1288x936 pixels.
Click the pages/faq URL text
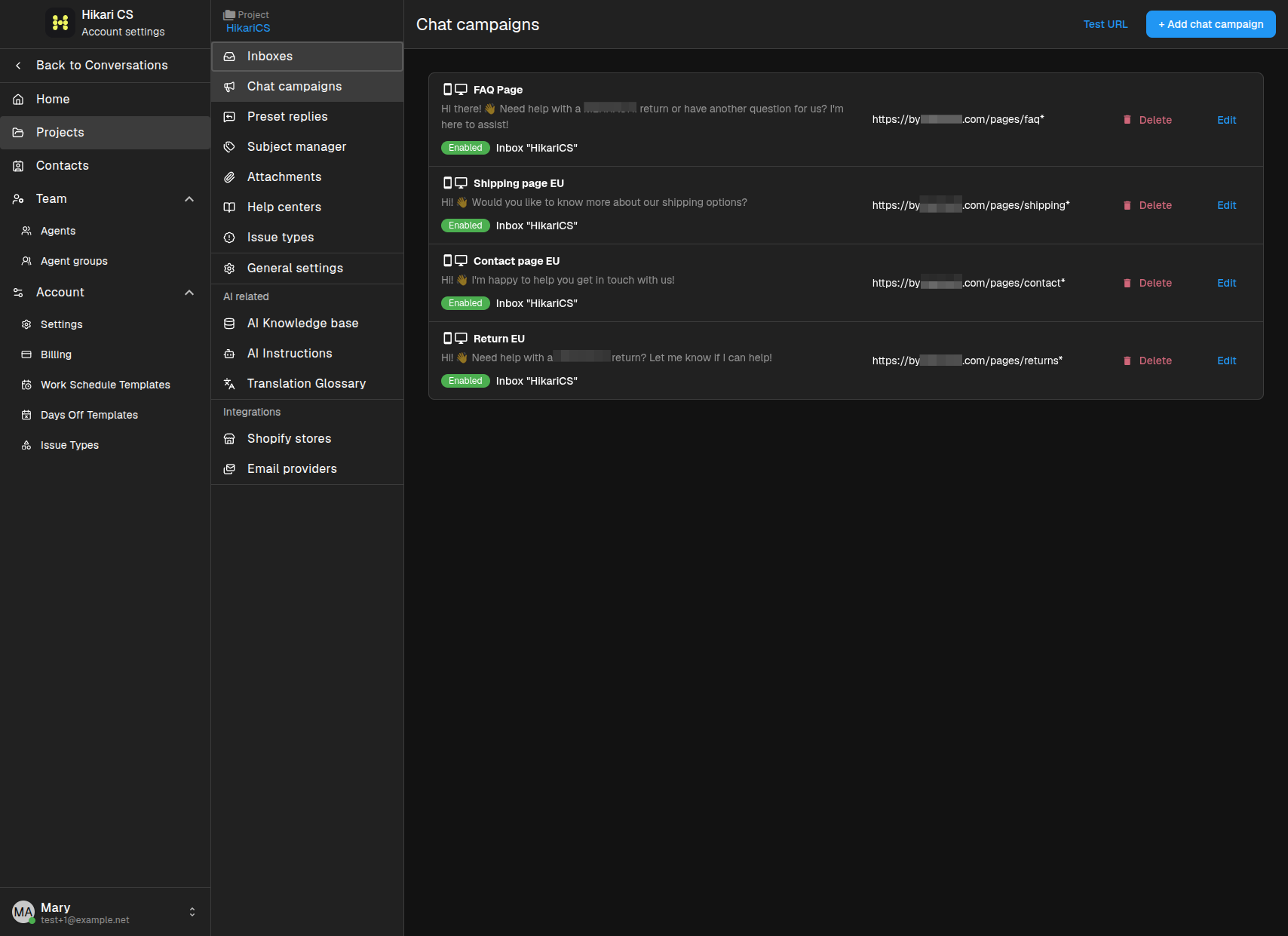(x=958, y=119)
